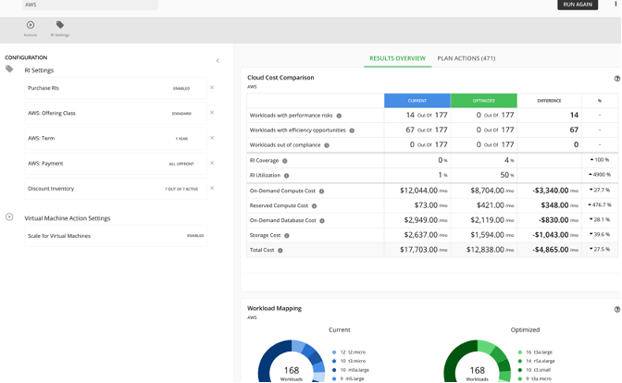Remove the AWS: Offering Class setting

212,113
